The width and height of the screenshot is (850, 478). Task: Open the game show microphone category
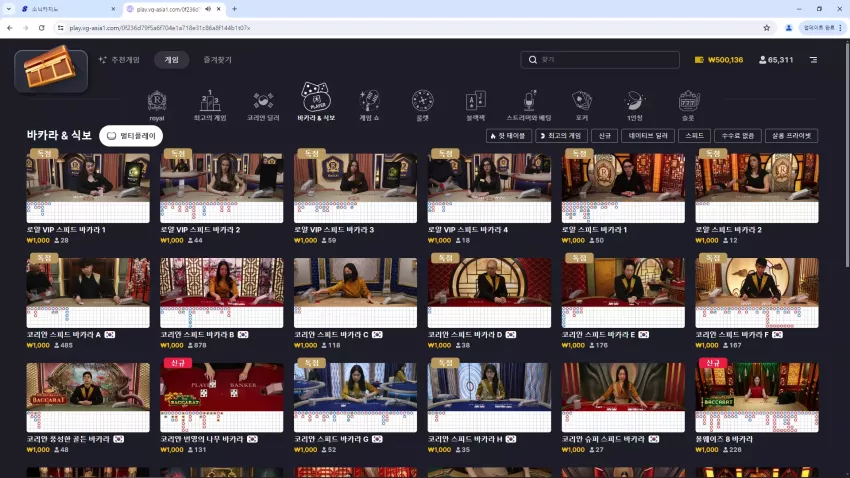(369, 106)
